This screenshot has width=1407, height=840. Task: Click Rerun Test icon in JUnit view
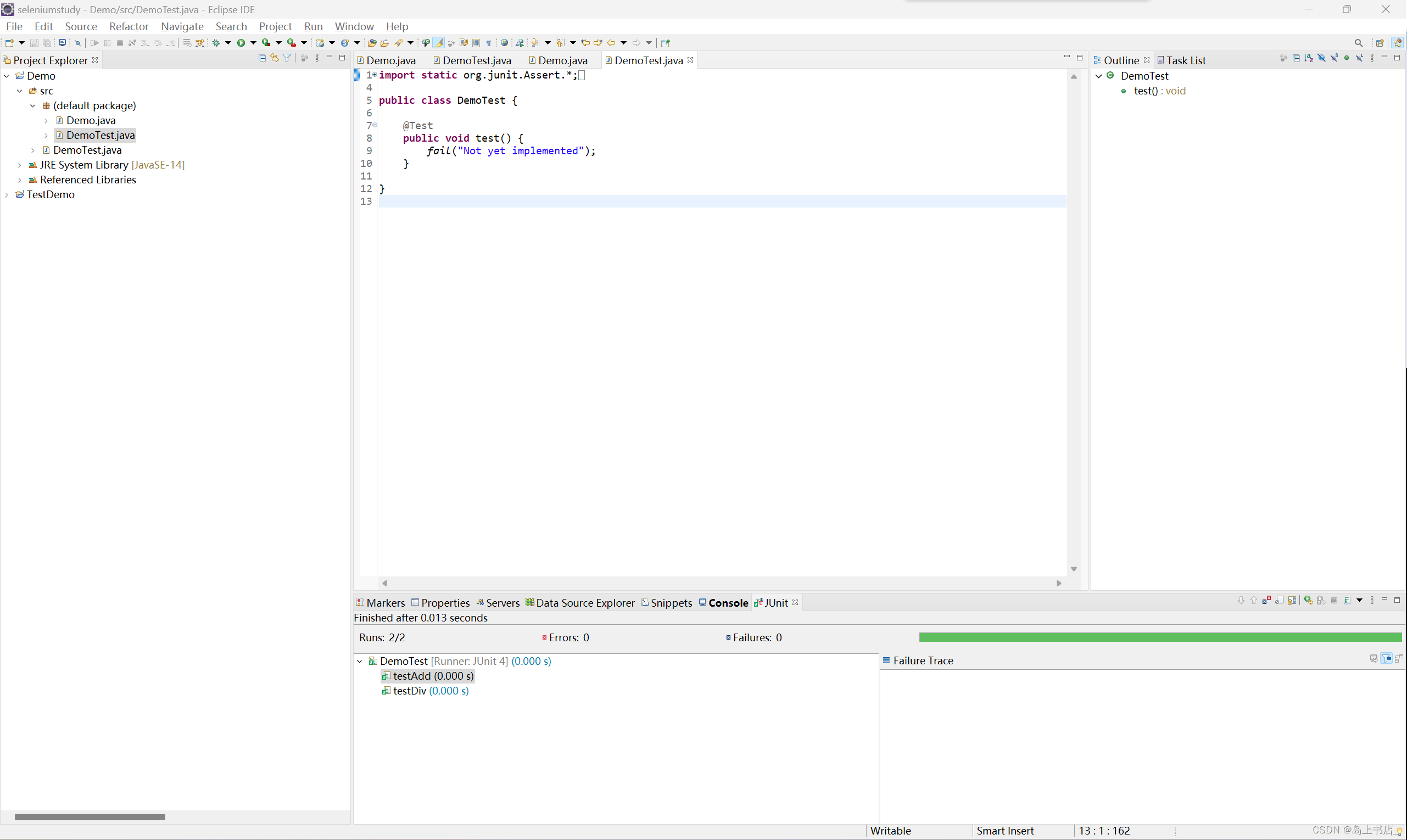click(1308, 601)
